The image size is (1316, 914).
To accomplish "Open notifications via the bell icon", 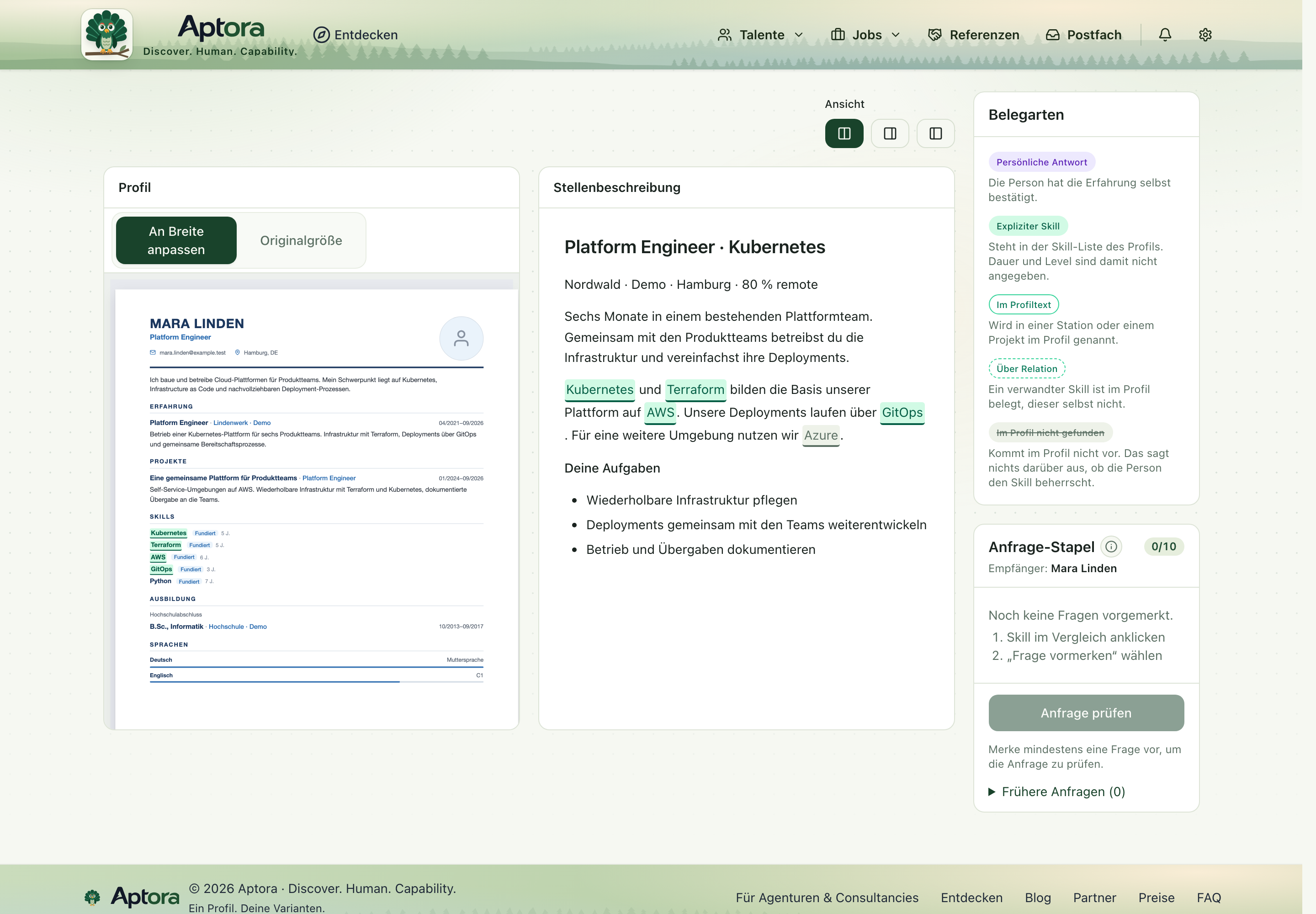I will [x=1165, y=35].
